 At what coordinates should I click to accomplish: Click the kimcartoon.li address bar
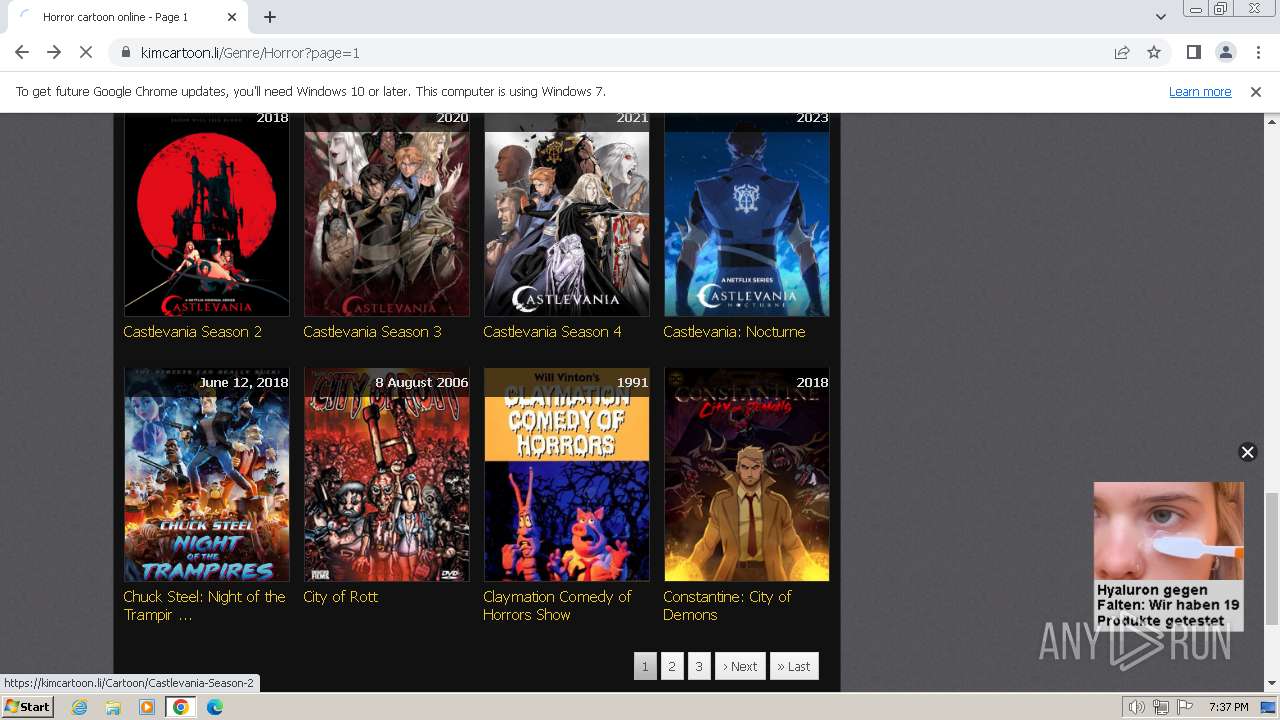coord(620,52)
